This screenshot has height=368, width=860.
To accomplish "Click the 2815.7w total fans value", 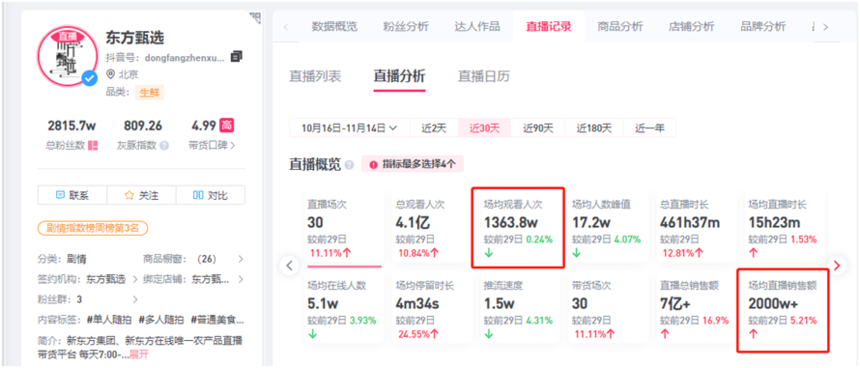I will (x=72, y=126).
